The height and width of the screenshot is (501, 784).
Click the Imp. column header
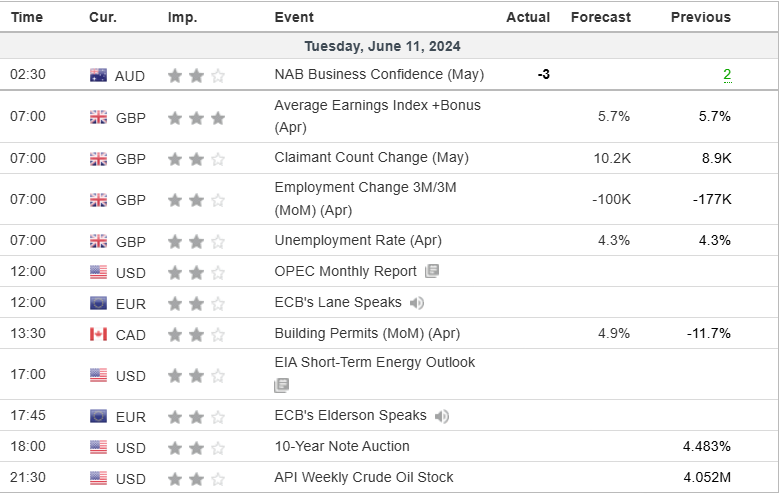(x=183, y=17)
